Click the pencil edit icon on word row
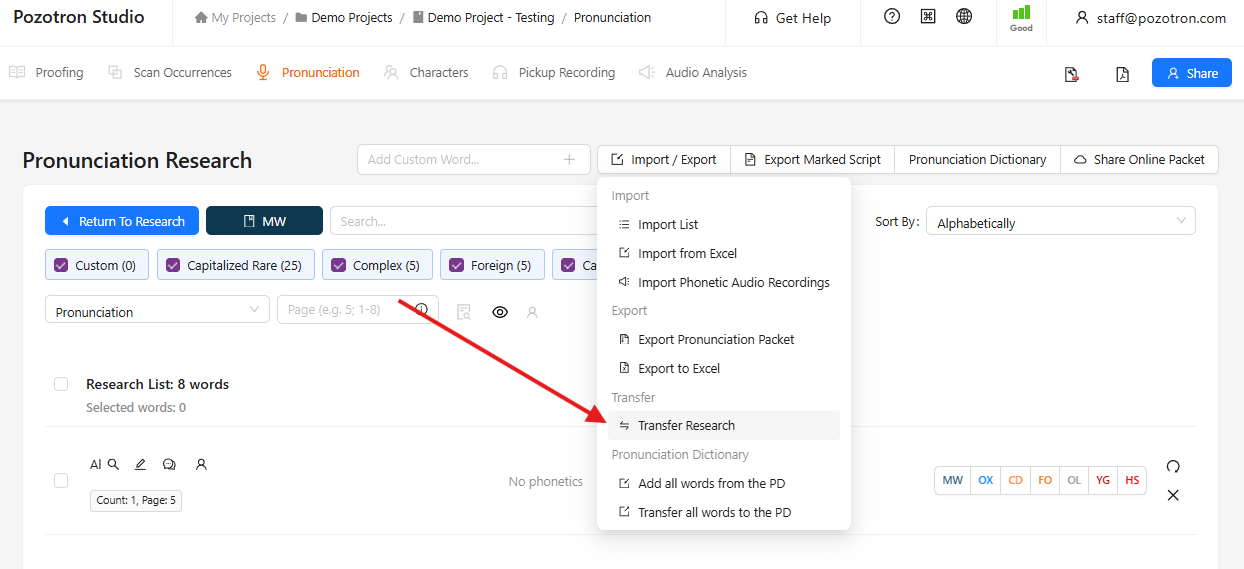Screen dimensions: 1244x569 tap(140, 464)
